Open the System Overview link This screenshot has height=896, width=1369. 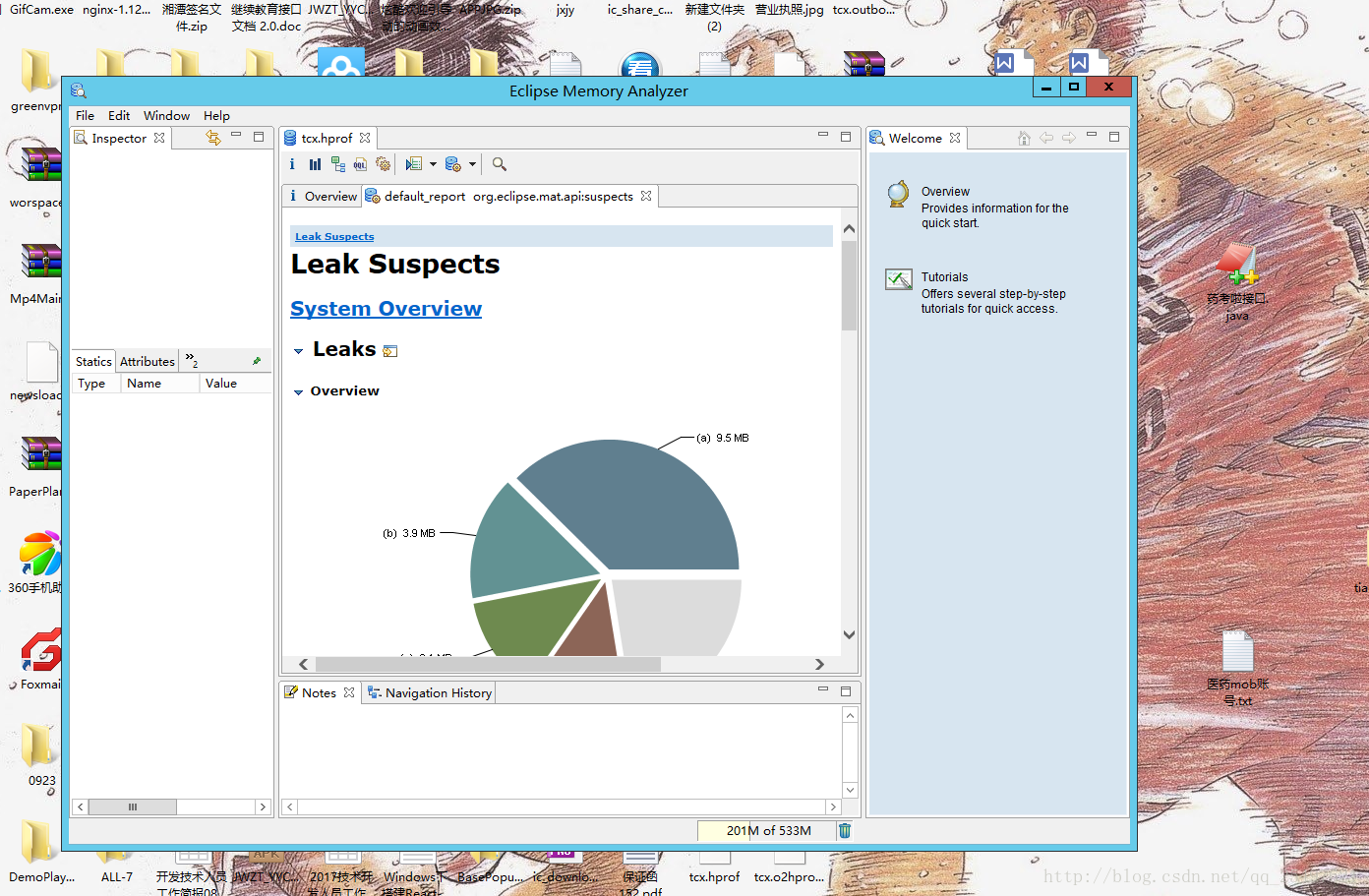coord(386,309)
